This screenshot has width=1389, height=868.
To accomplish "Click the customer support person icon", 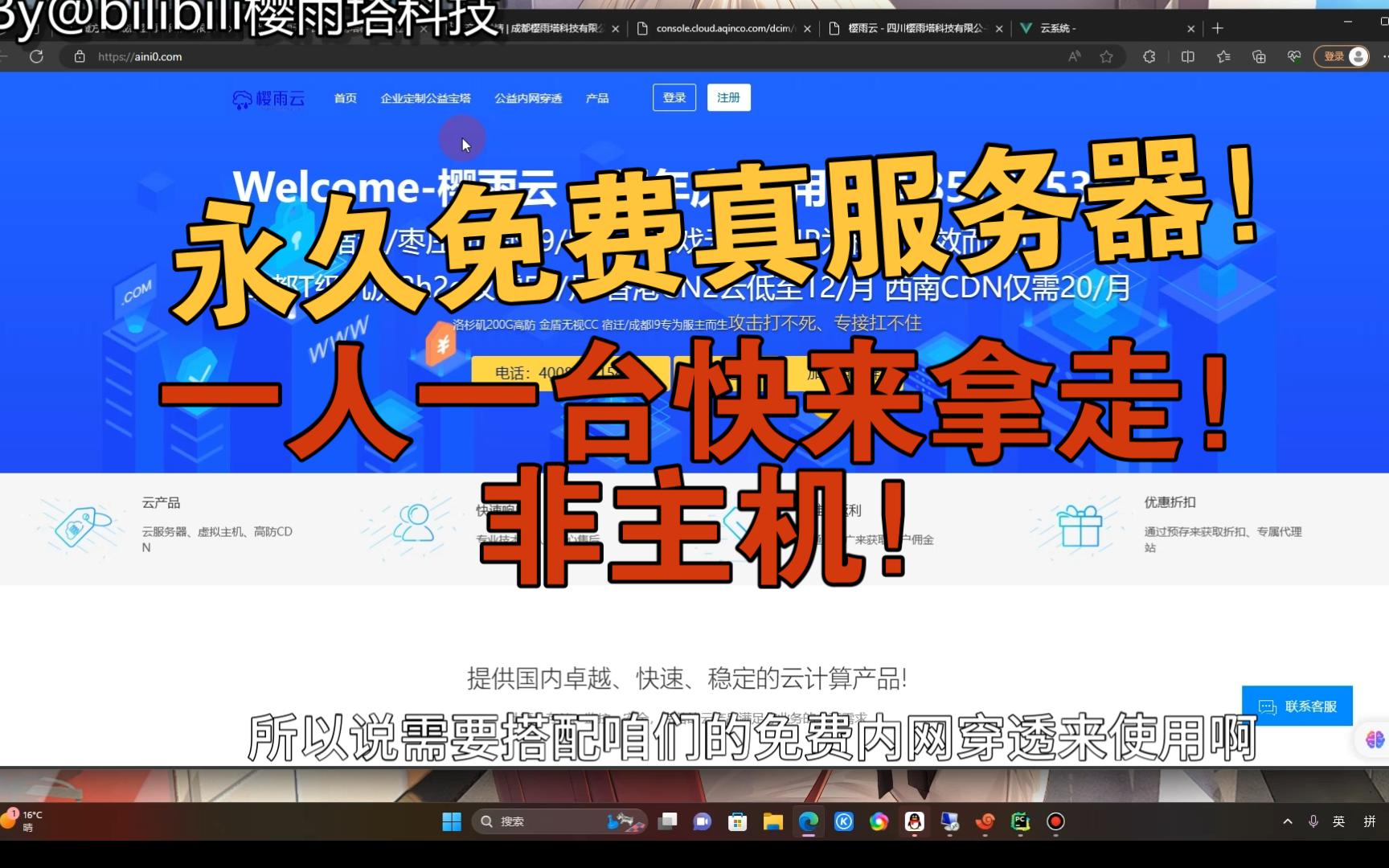I will (x=414, y=522).
